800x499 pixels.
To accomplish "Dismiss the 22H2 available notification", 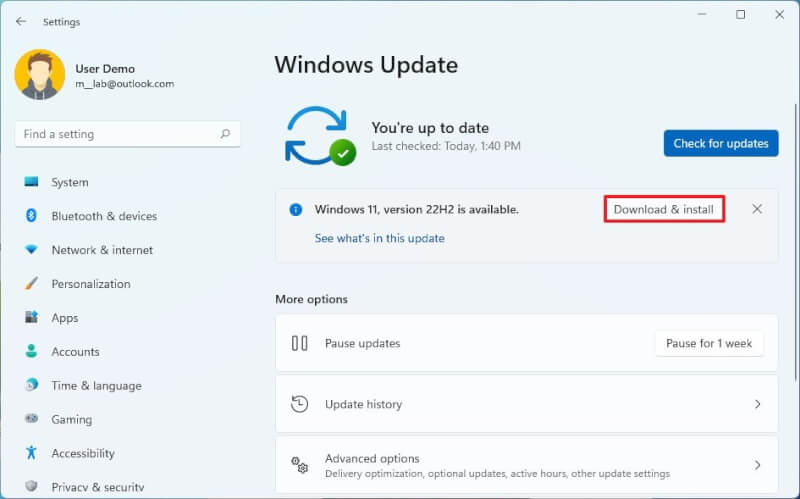I will click(x=757, y=209).
